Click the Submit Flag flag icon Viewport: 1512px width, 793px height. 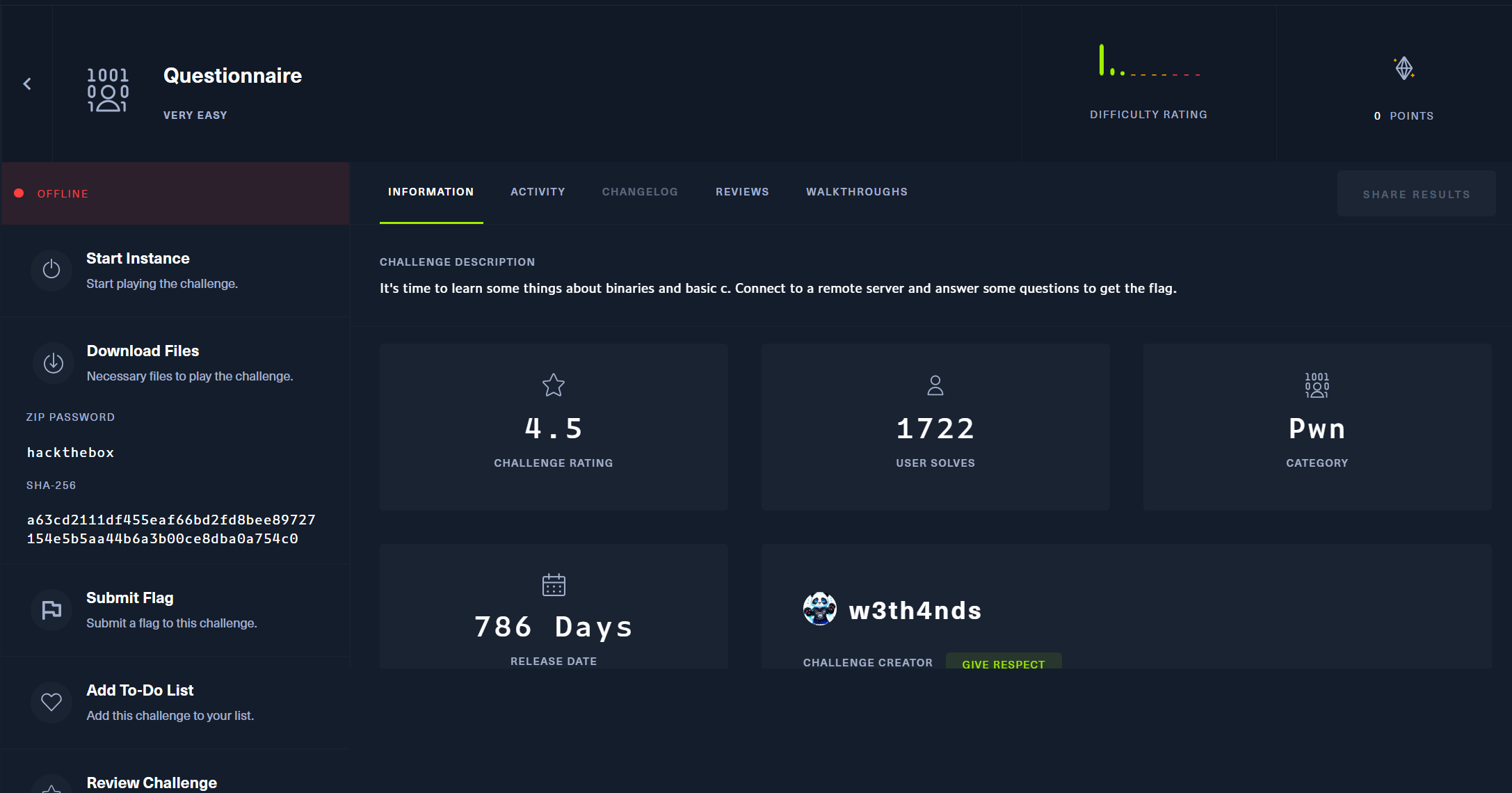pos(51,610)
